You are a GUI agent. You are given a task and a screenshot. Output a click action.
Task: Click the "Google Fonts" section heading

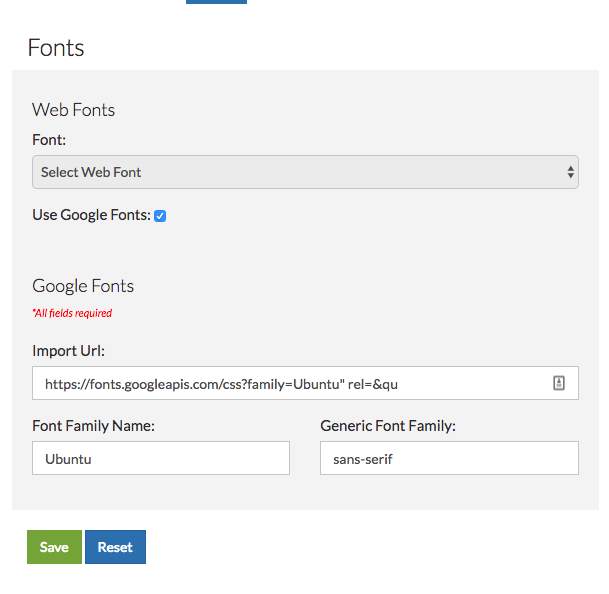(83, 286)
